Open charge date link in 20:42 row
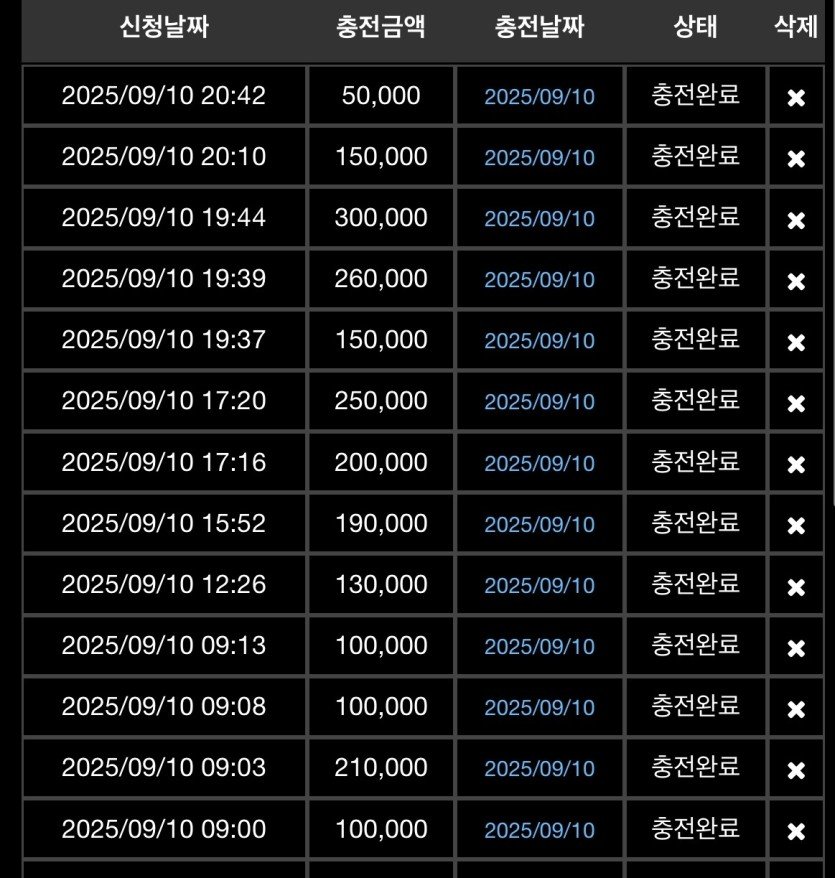The height and width of the screenshot is (878, 835). coord(539,97)
